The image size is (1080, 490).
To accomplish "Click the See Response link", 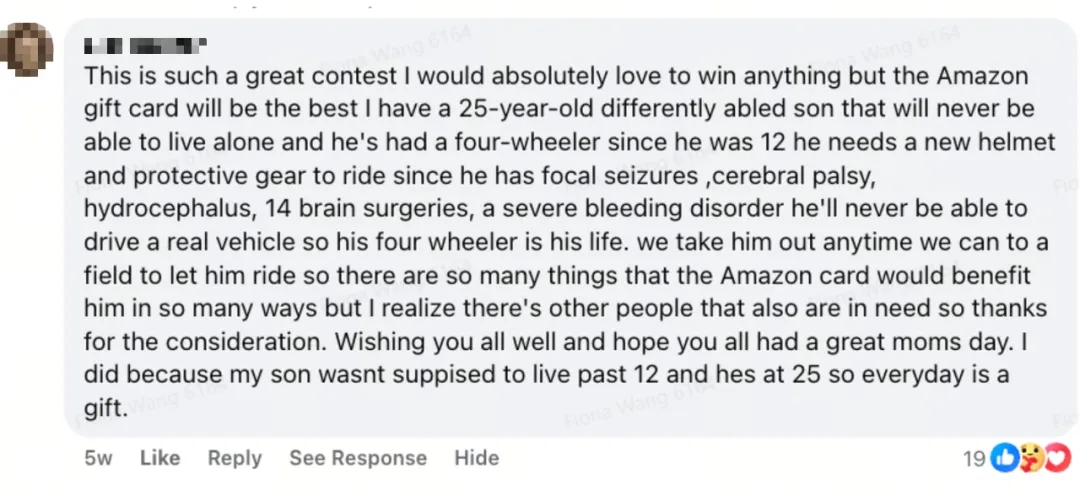I will 357,458.
